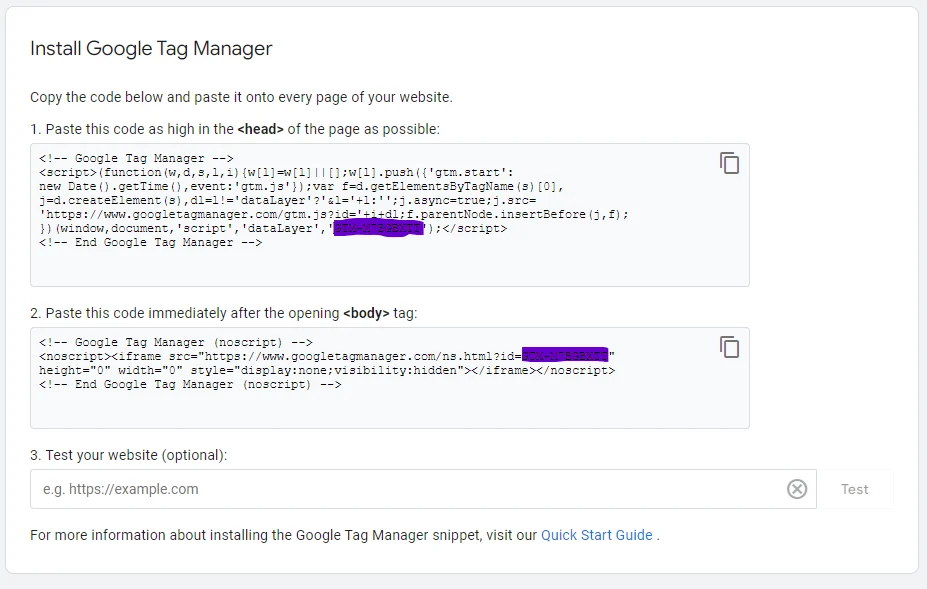The height and width of the screenshot is (589, 927).
Task: Click the bold <head> tag text
Action: 260,129
